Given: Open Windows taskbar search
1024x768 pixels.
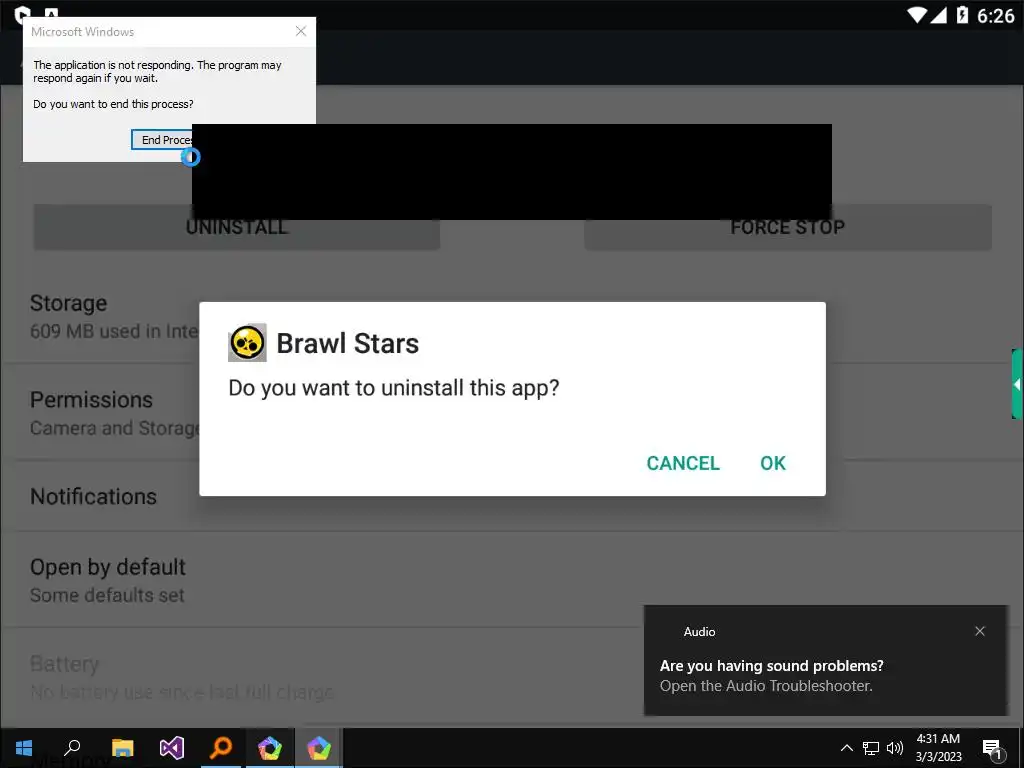Looking at the screenshot, I should coord(72,748).
